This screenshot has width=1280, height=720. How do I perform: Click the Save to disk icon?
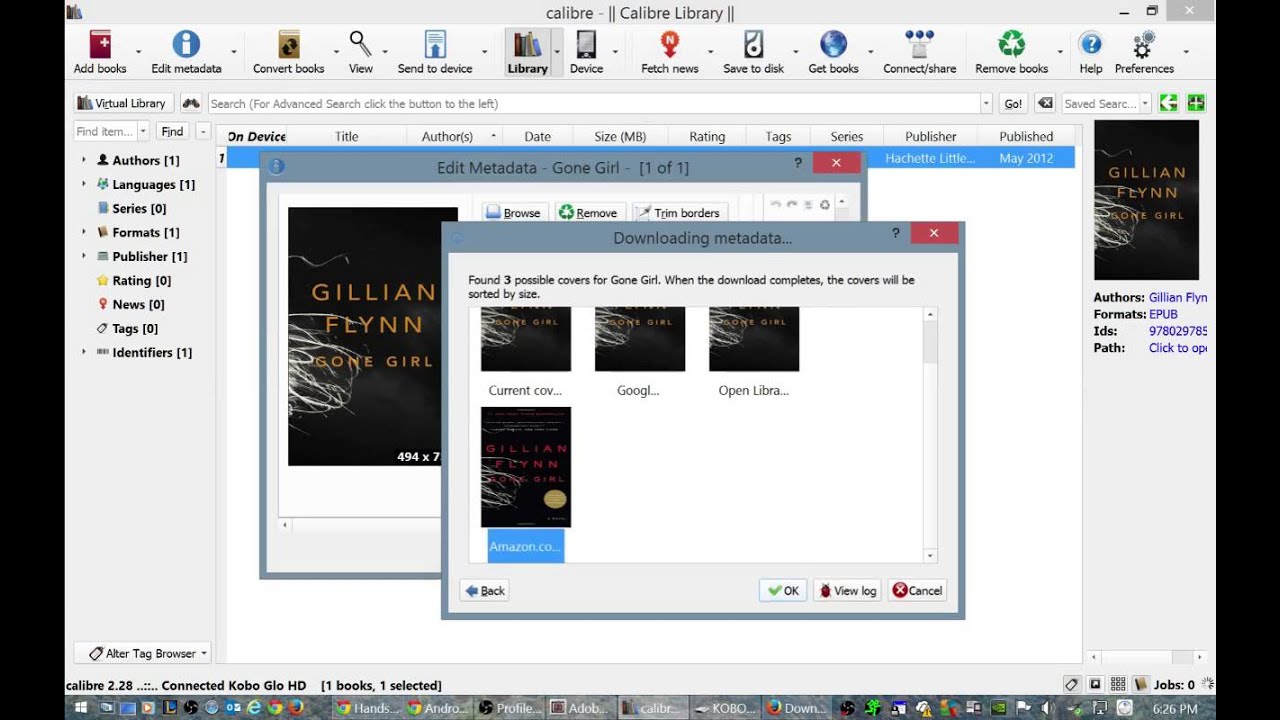pos(754,44)
